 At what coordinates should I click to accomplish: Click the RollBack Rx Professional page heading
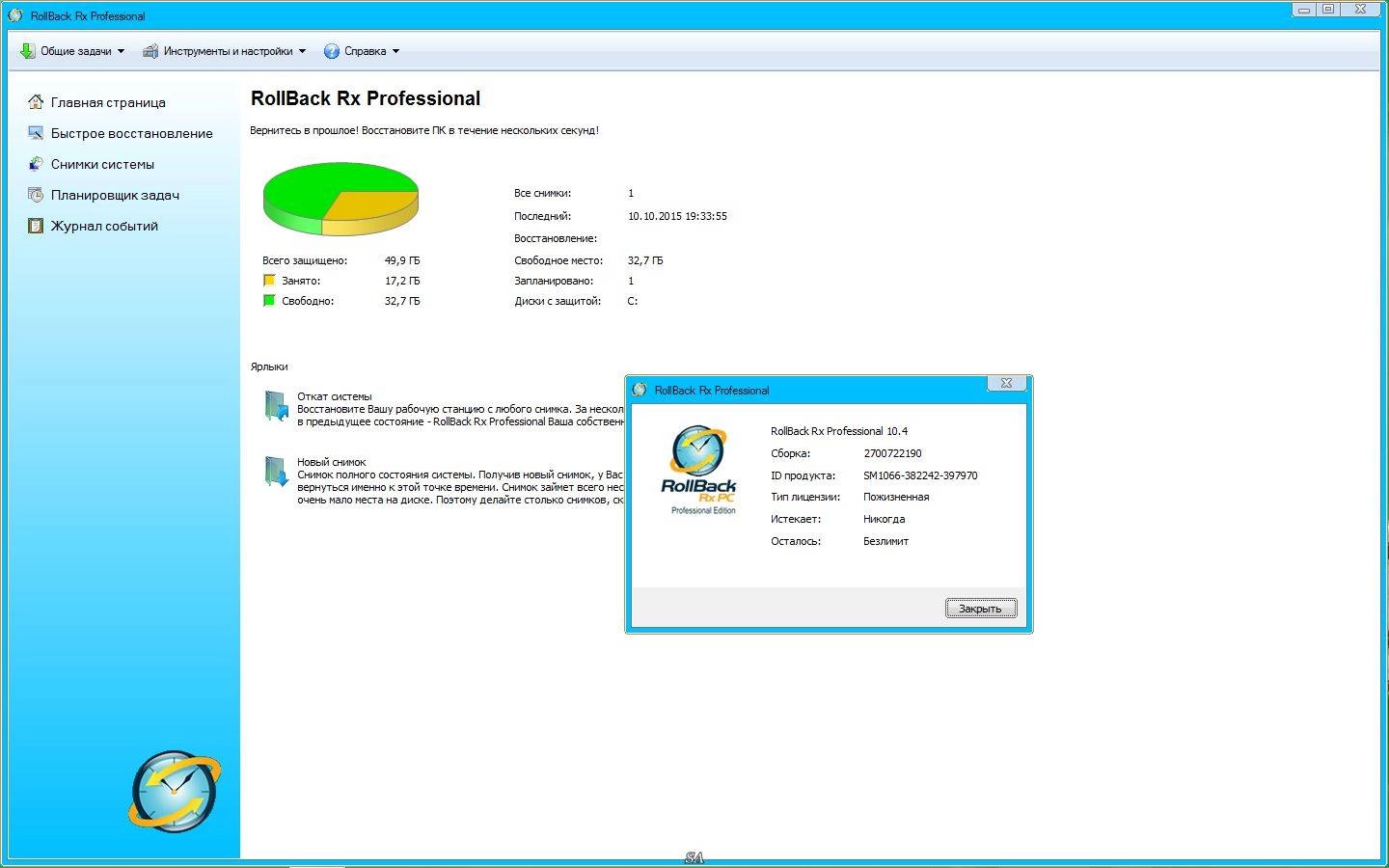click(x=366, y=98)
